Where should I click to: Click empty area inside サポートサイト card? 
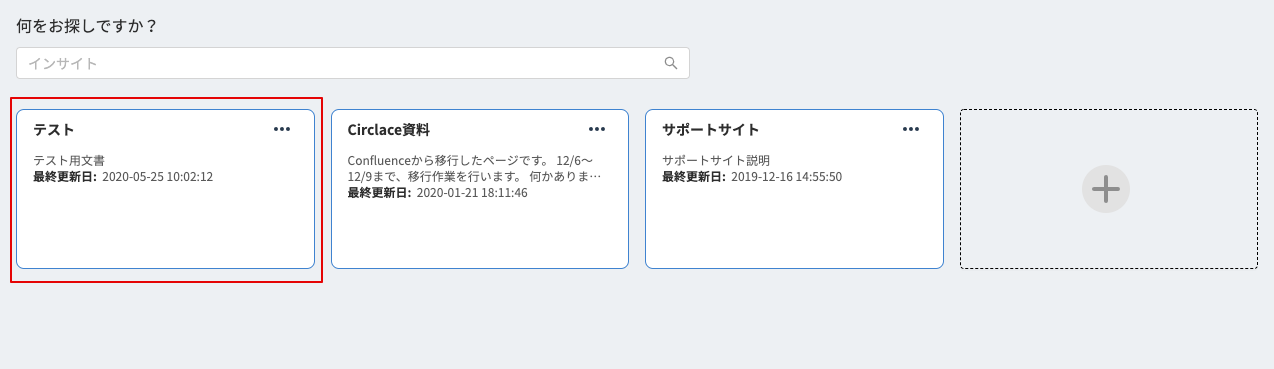click(794, 230)
